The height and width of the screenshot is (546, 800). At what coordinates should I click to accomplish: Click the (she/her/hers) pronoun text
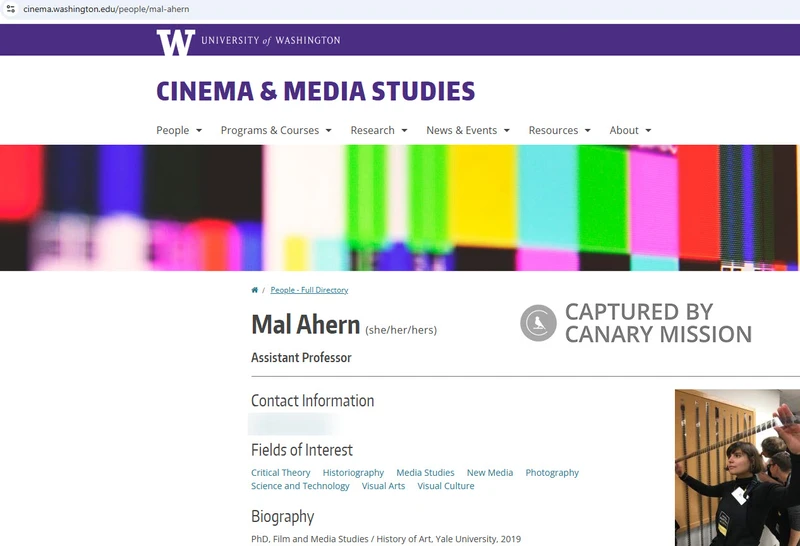[x=401, y=330]
